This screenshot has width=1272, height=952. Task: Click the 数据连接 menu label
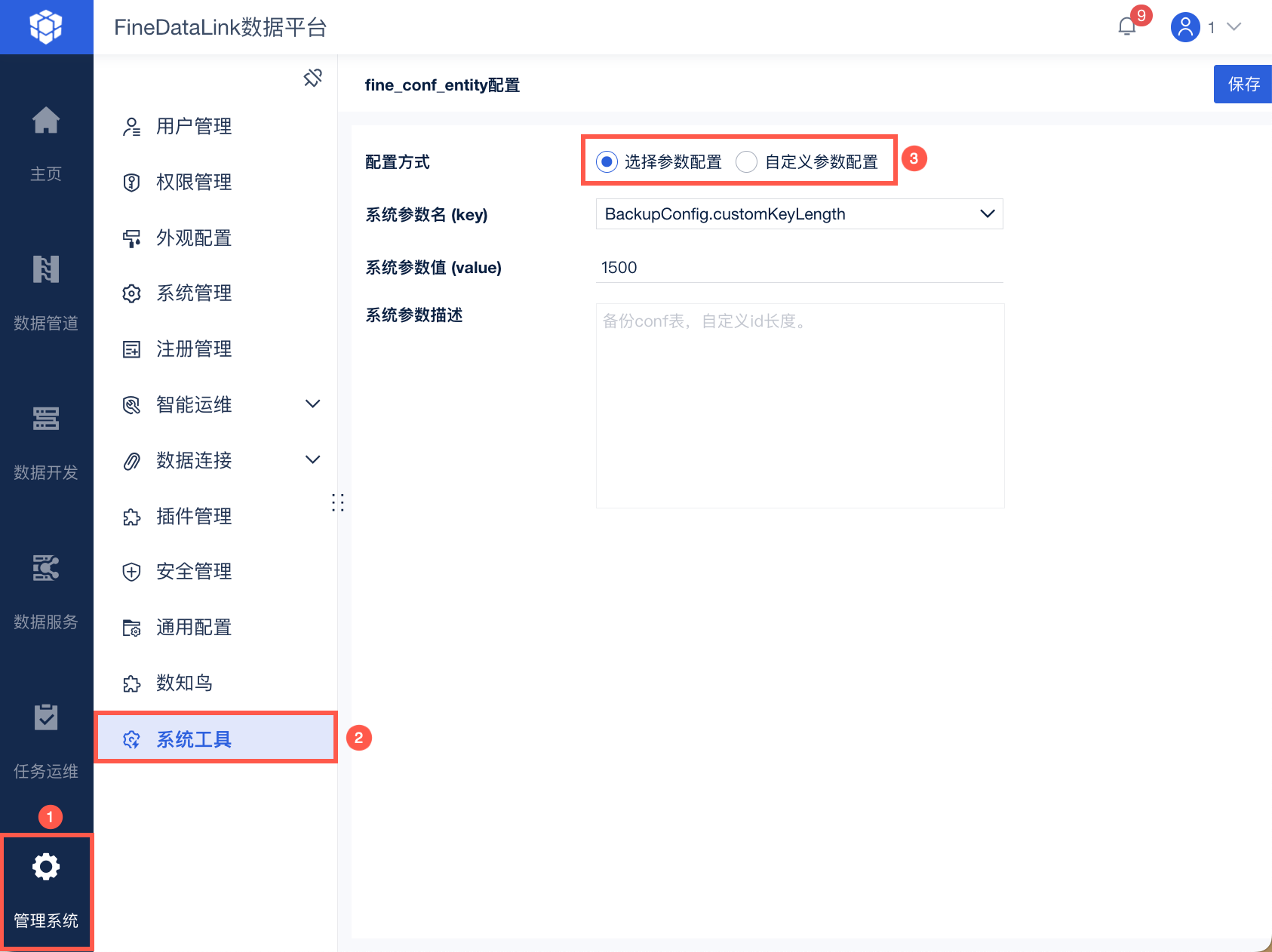(194, 461)
